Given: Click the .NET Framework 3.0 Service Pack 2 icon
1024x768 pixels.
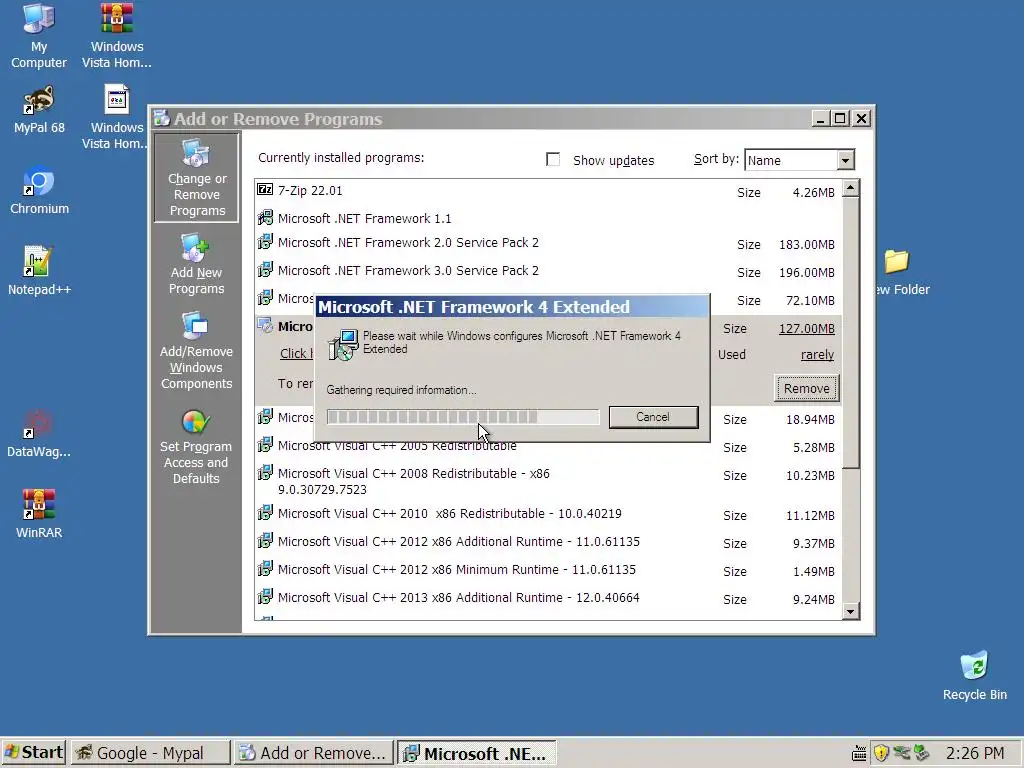Looking at the screenshot, I should pos(264,269).
